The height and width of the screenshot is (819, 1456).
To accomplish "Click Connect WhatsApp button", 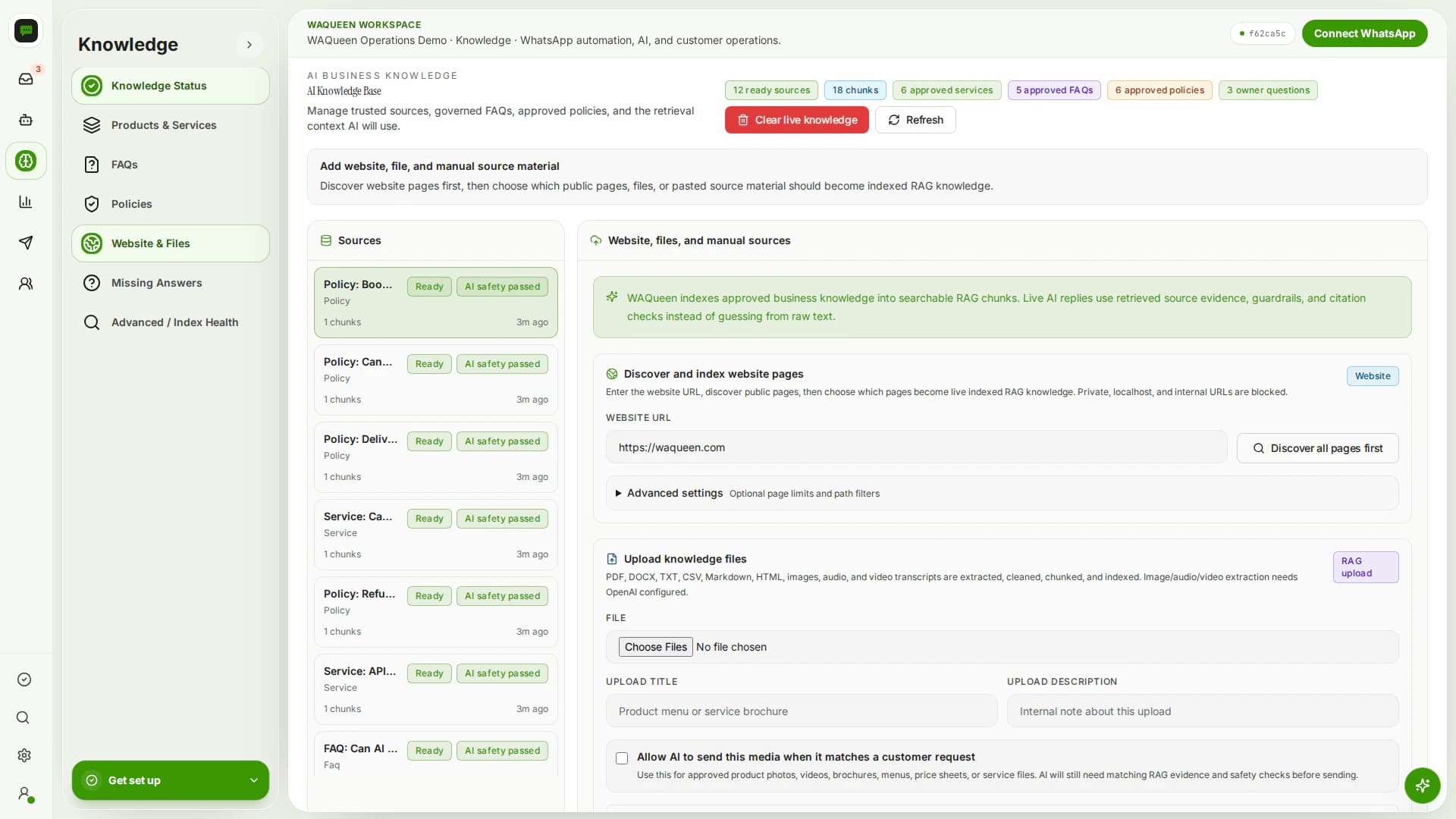I will (1364, 33).
